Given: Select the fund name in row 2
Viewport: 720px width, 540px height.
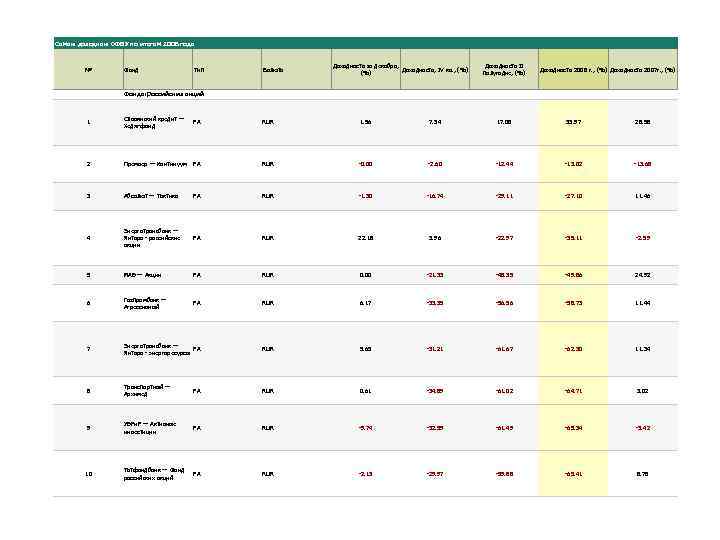Looking at the screenshot, I should pos(155,164).
